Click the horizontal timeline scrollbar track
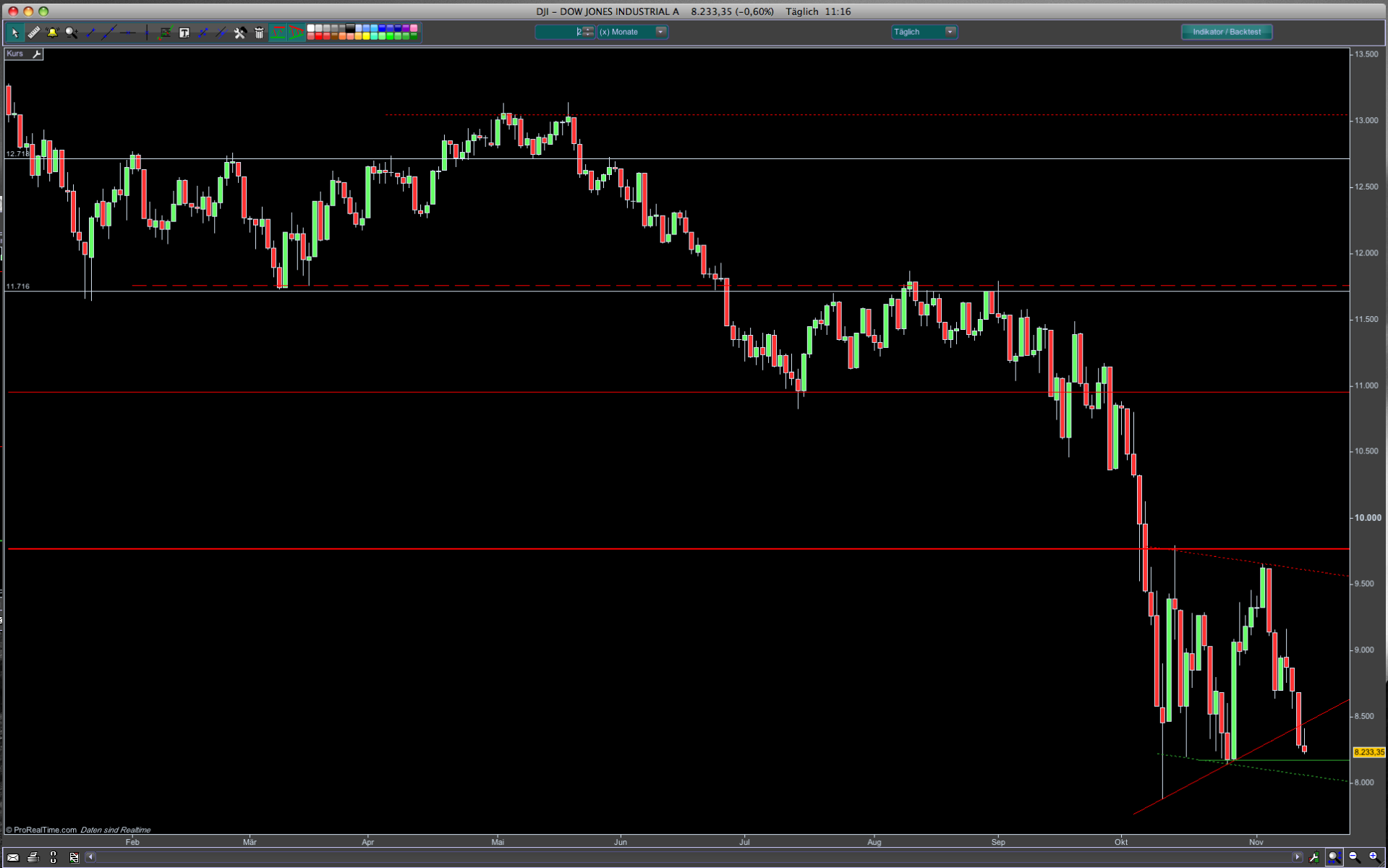This screenshot has width=1388, height=868. coord(694,857)
